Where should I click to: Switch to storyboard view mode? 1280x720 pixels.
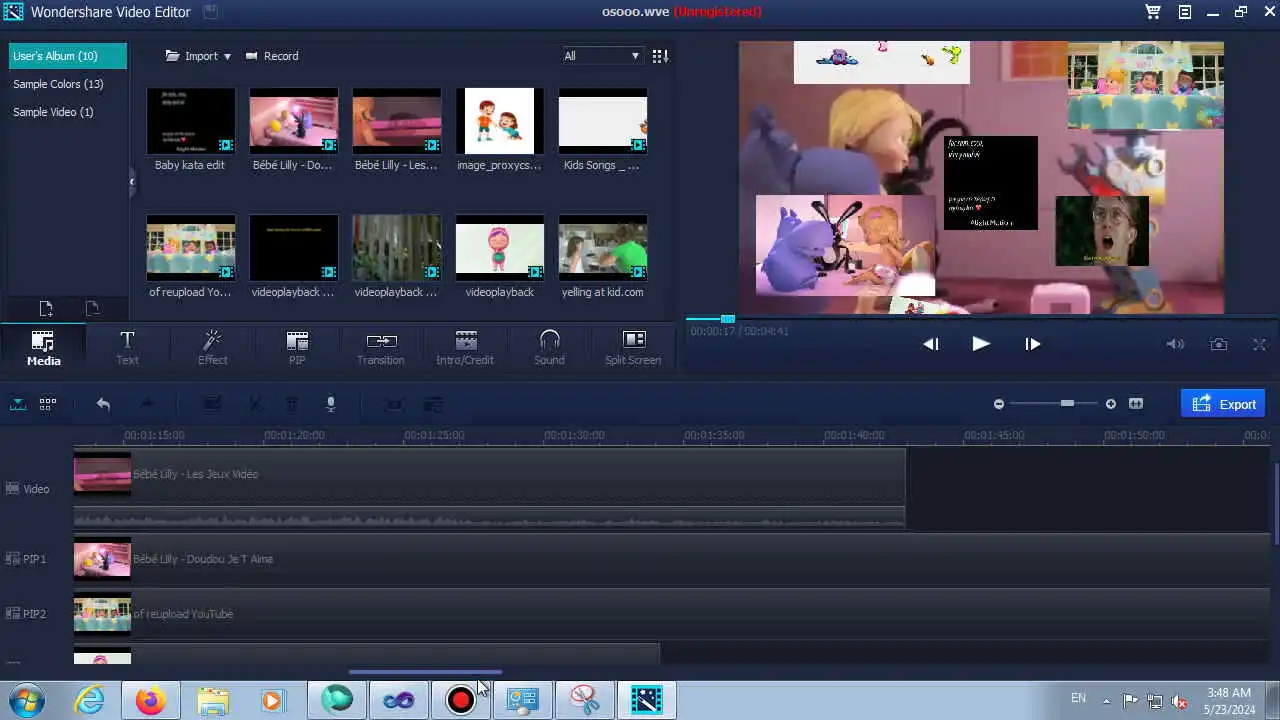click(x=47, y=404)
